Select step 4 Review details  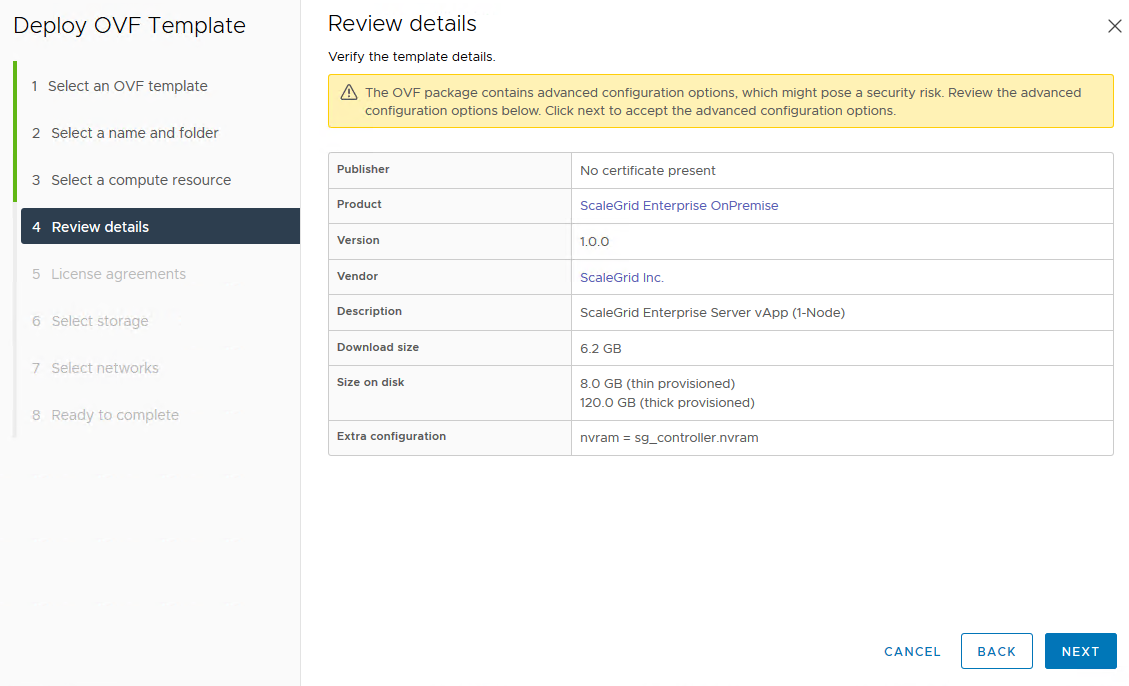point(161,226)
